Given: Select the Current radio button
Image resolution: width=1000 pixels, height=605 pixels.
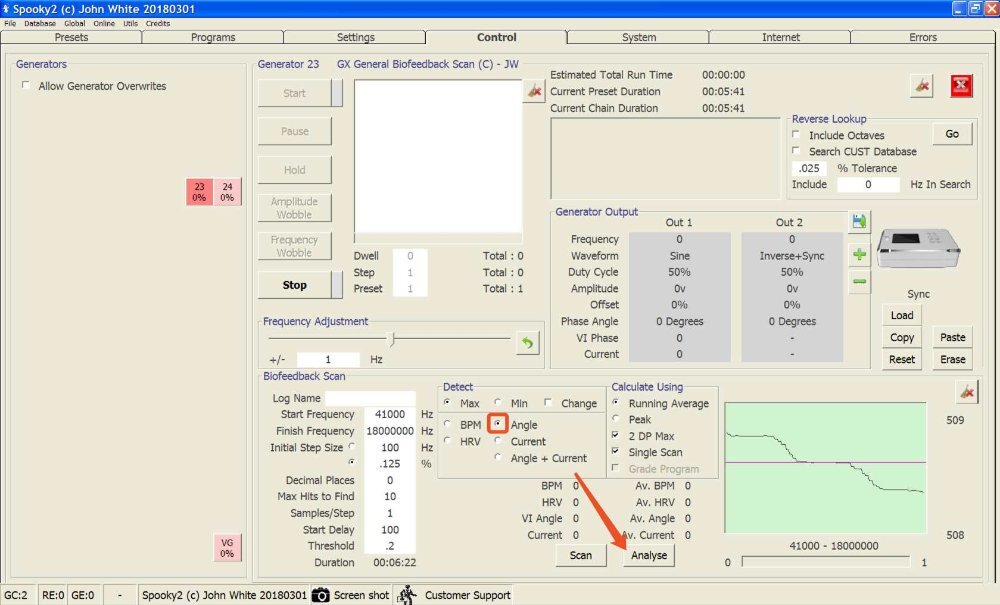Looking at the screenshot, I should pyautogui.click(x=497, y=441).
